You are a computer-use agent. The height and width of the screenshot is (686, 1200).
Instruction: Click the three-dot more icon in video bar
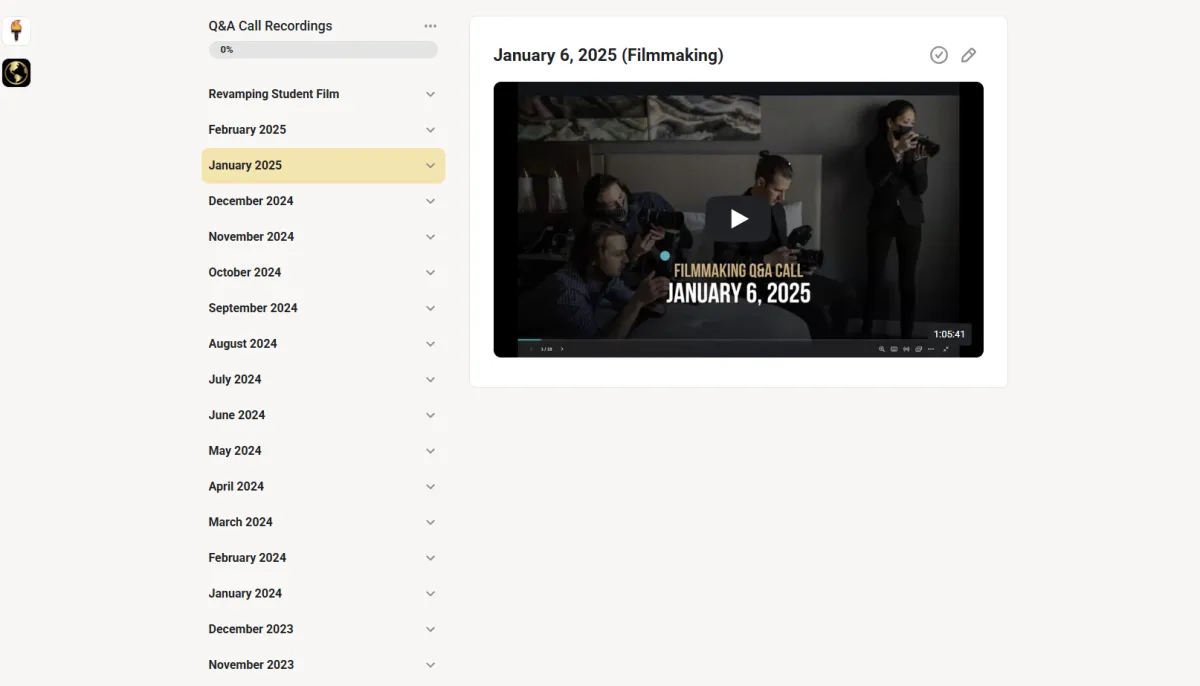pyautogui.click(x=931, y=349)
